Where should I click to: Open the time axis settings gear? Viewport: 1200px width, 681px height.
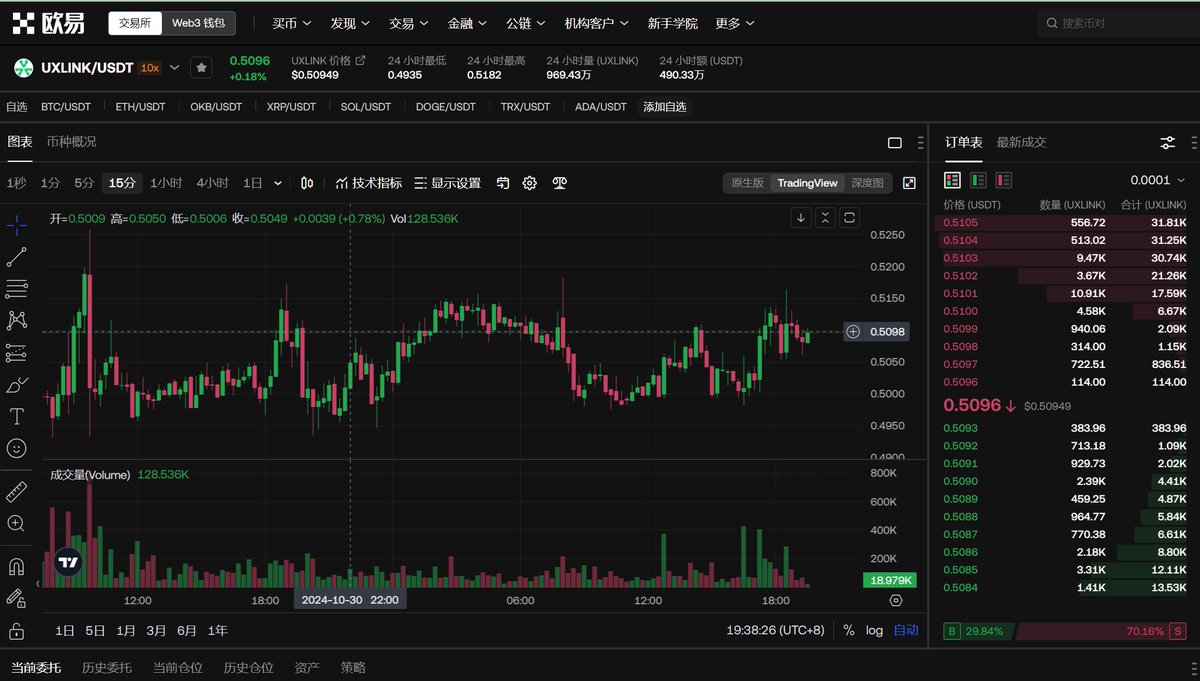(895, 600)
